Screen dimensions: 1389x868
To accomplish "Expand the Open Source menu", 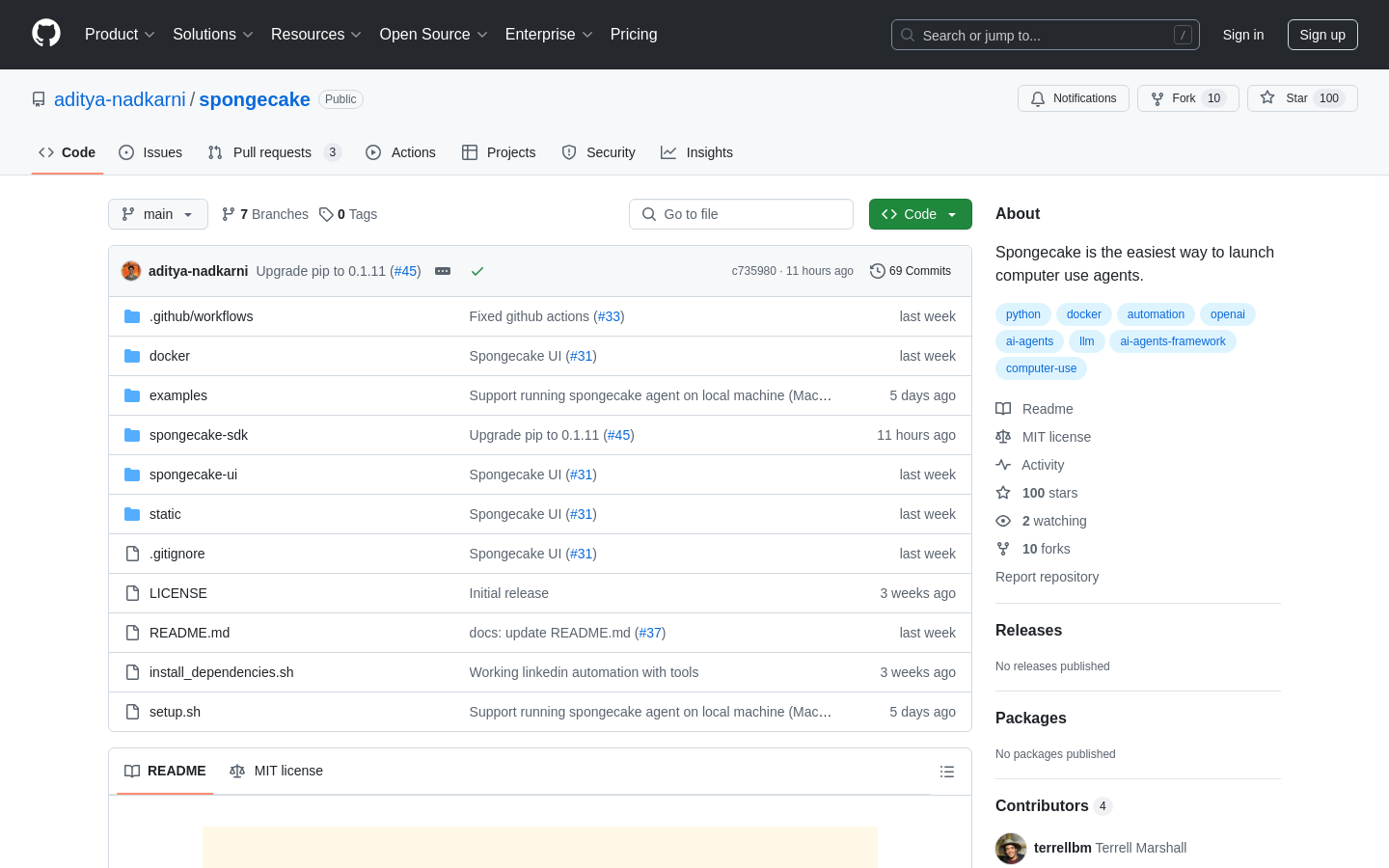I will (434, 35).
